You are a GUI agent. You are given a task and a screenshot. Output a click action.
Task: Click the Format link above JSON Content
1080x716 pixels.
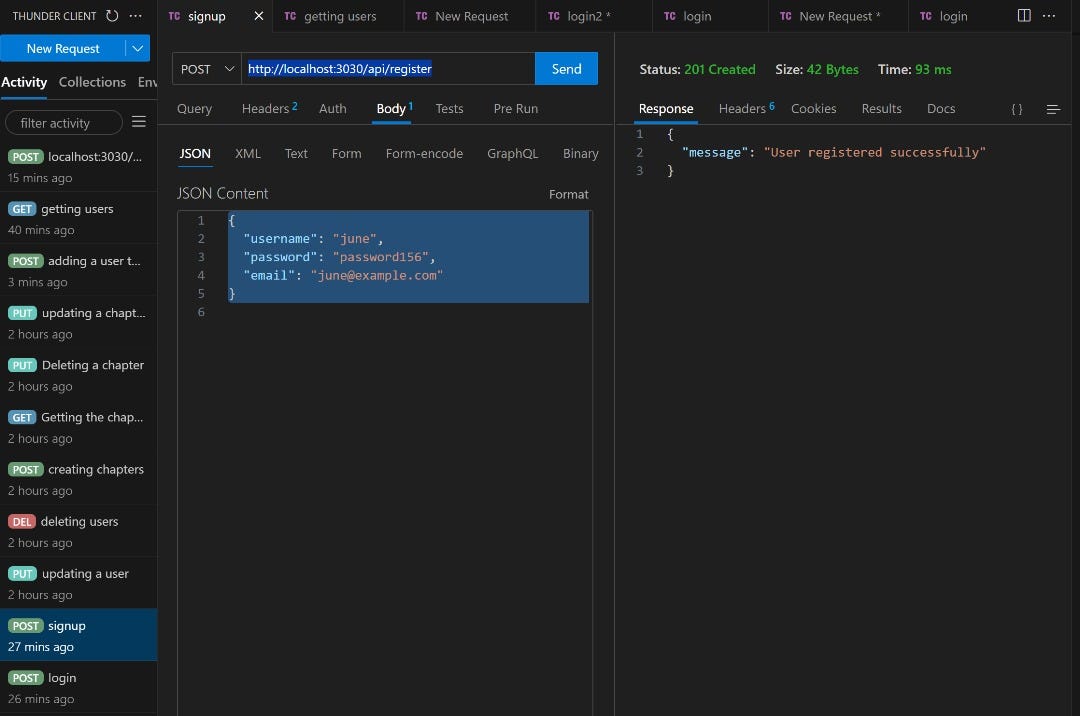[568, 194]
